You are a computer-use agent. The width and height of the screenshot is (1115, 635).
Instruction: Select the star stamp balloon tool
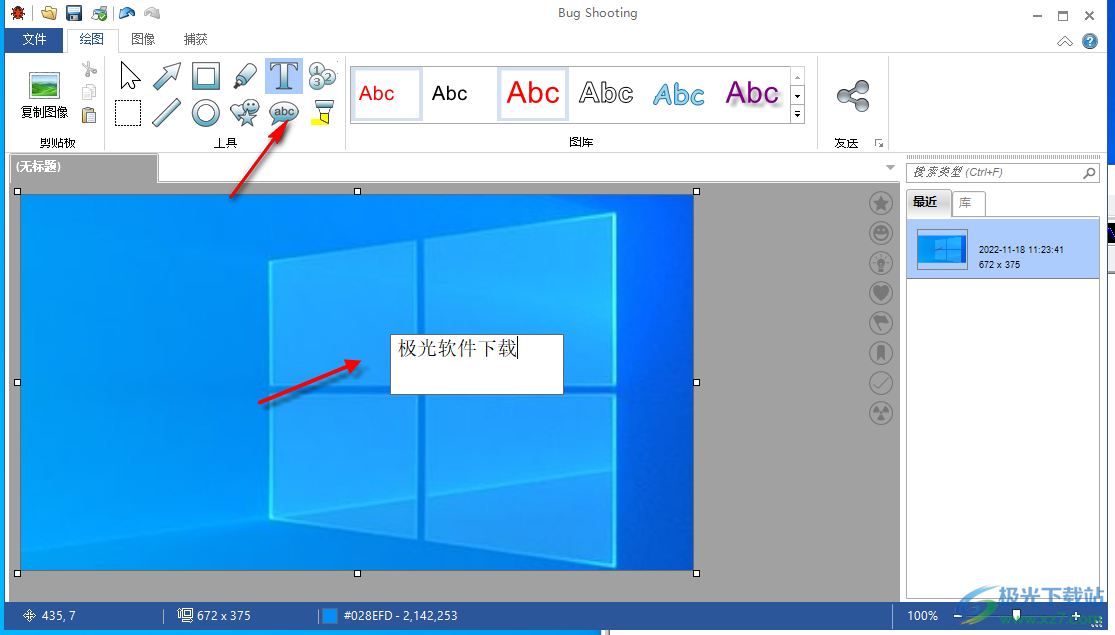click(x=245, y=113)
